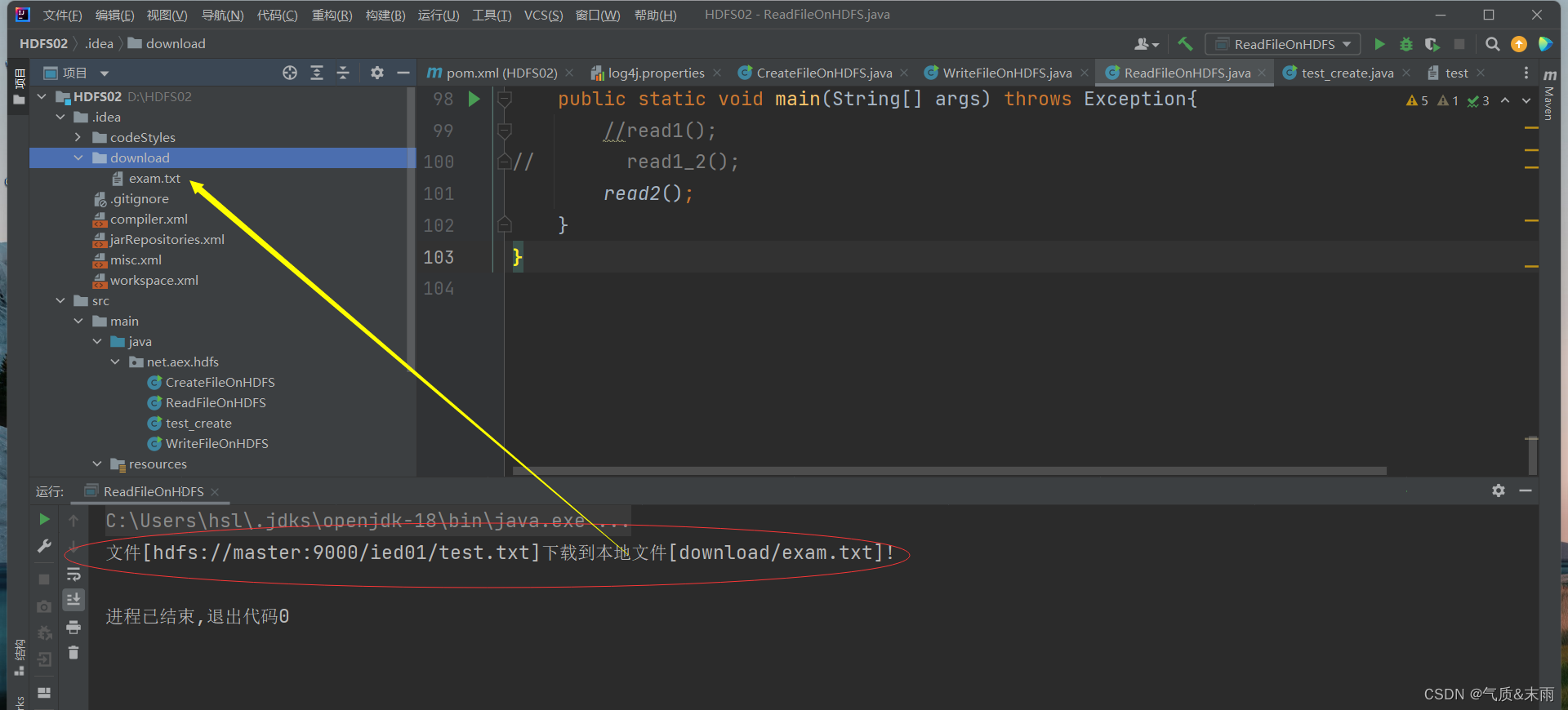The height and width of the screenshot is (710, 1568).
Task: Switch to pom.xml (HDFS02) tab
Action: [501, 73]
